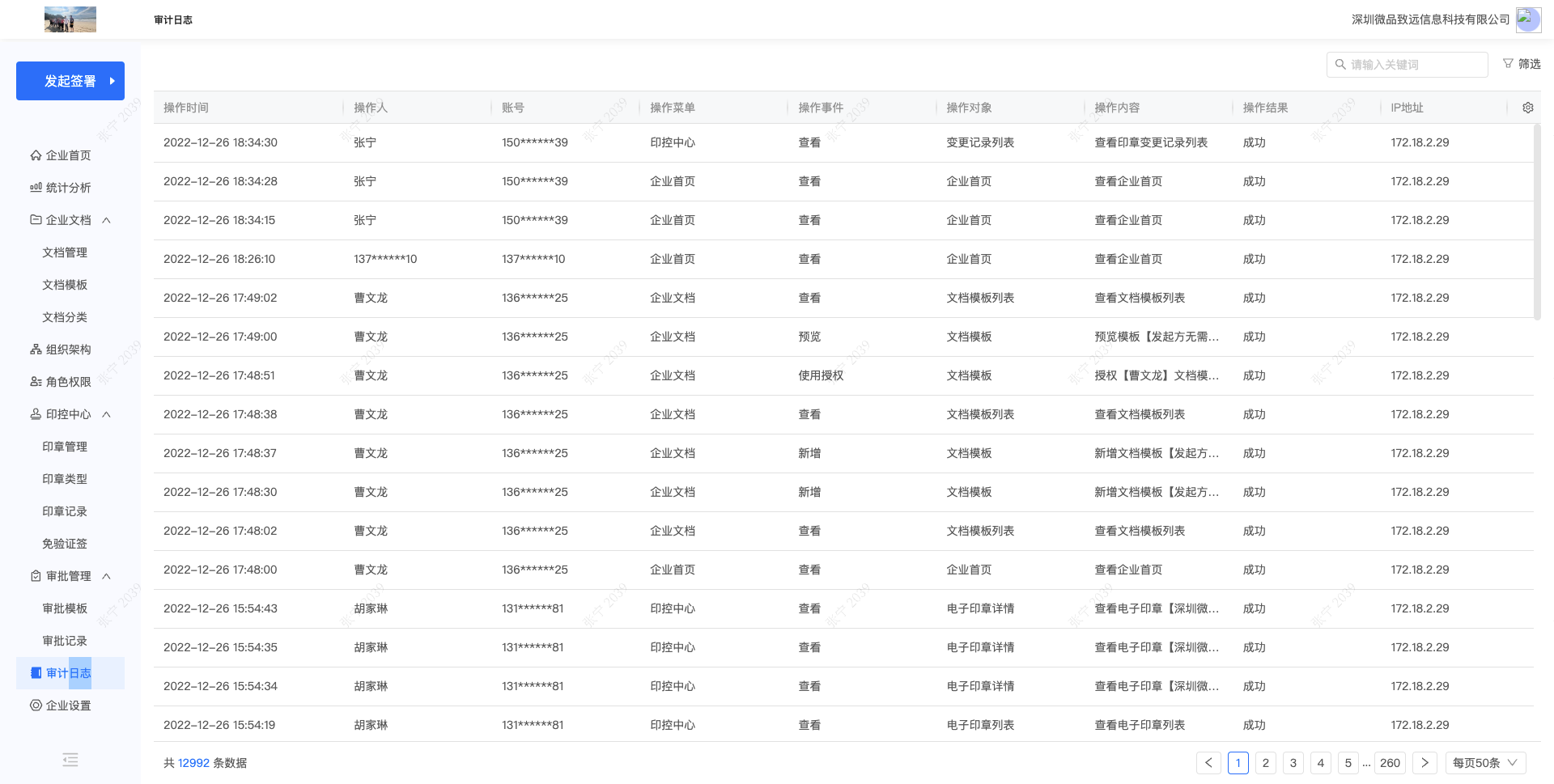The width and height of the screenshot is (1554, 784).
Task: Click the search magnifier icon
Action: tap(1340, 65)
